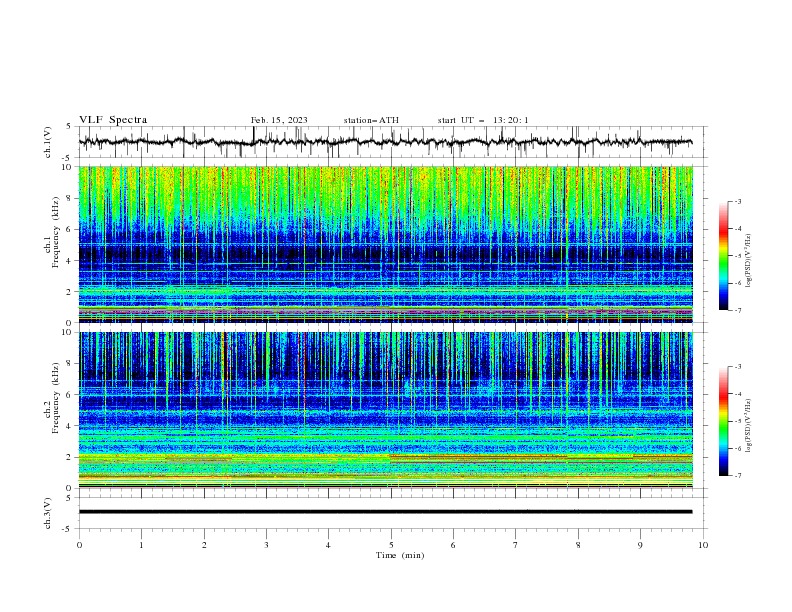Click the 'ch.1(V)' axis label
Screen dimensions: 792x612
(48, 142)
